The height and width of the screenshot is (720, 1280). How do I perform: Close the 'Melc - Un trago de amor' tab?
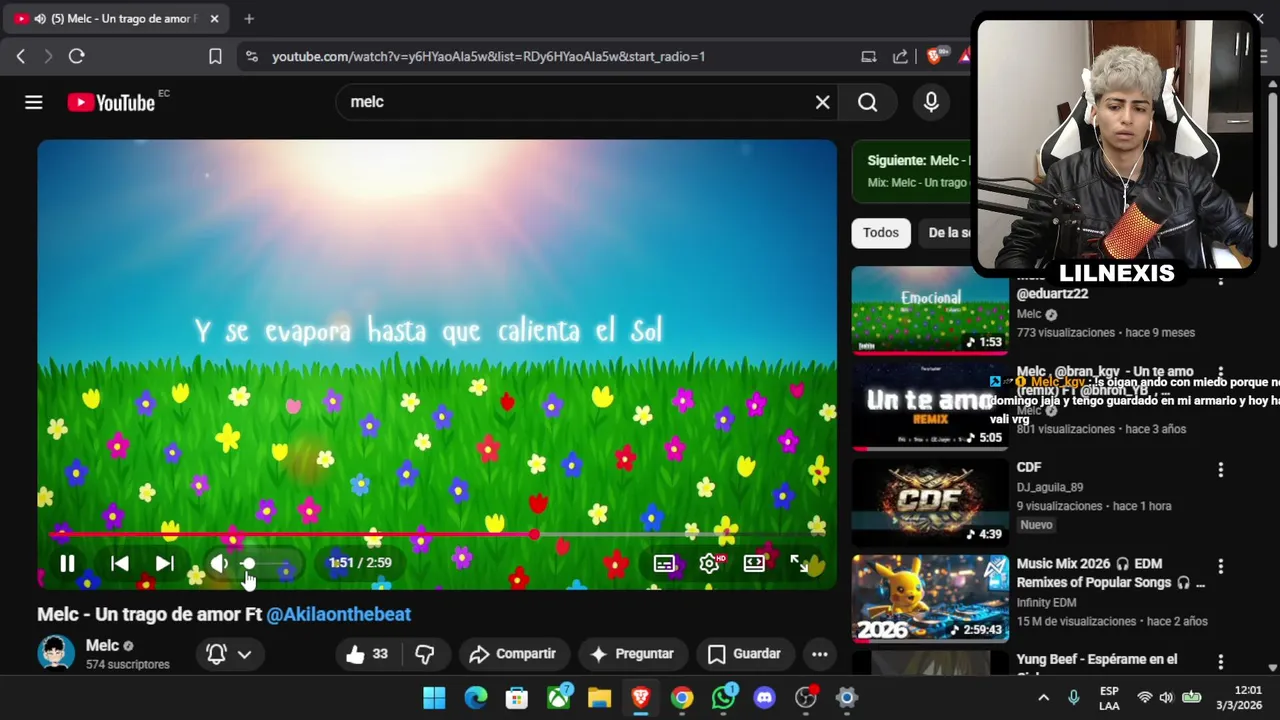pyautogui.click(x=216, y=18)
